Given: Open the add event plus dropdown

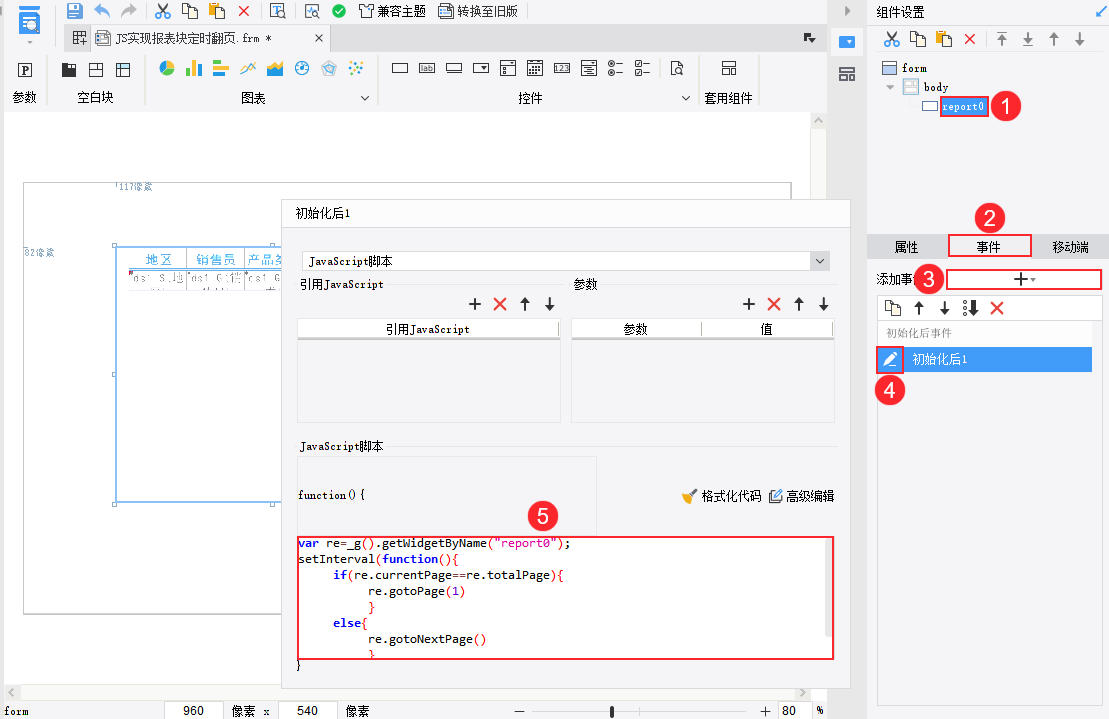Looking at the screenshot, I should pyautogui.click(x=1023, y=280).
